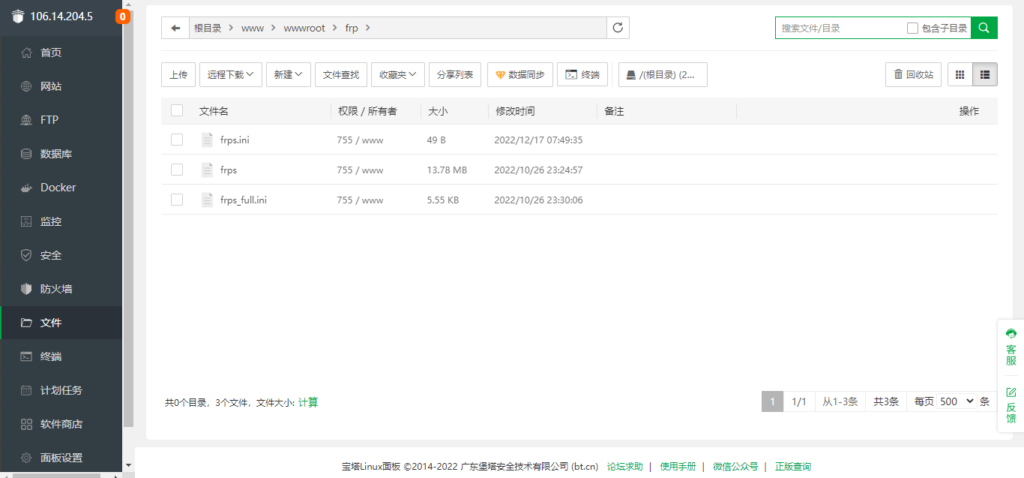Click the green search magnifier button

point(984,28)
